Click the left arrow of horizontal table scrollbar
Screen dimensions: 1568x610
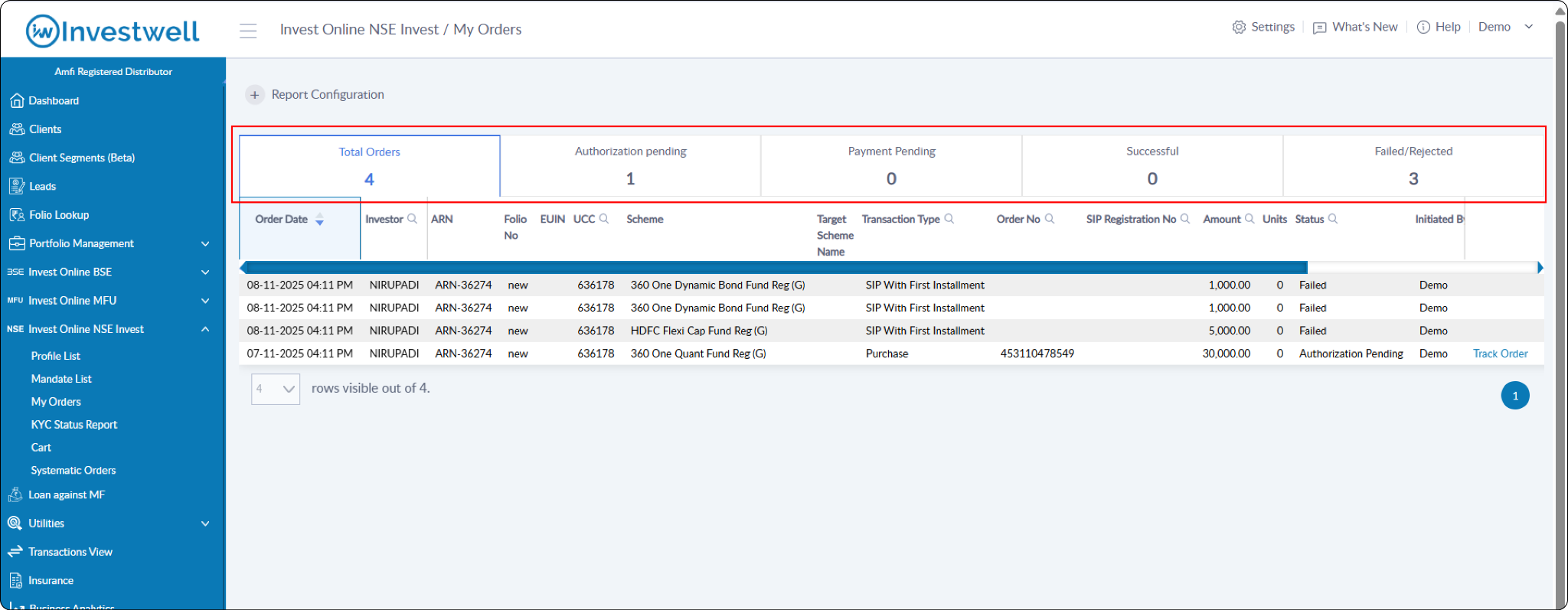click(243, 267)
